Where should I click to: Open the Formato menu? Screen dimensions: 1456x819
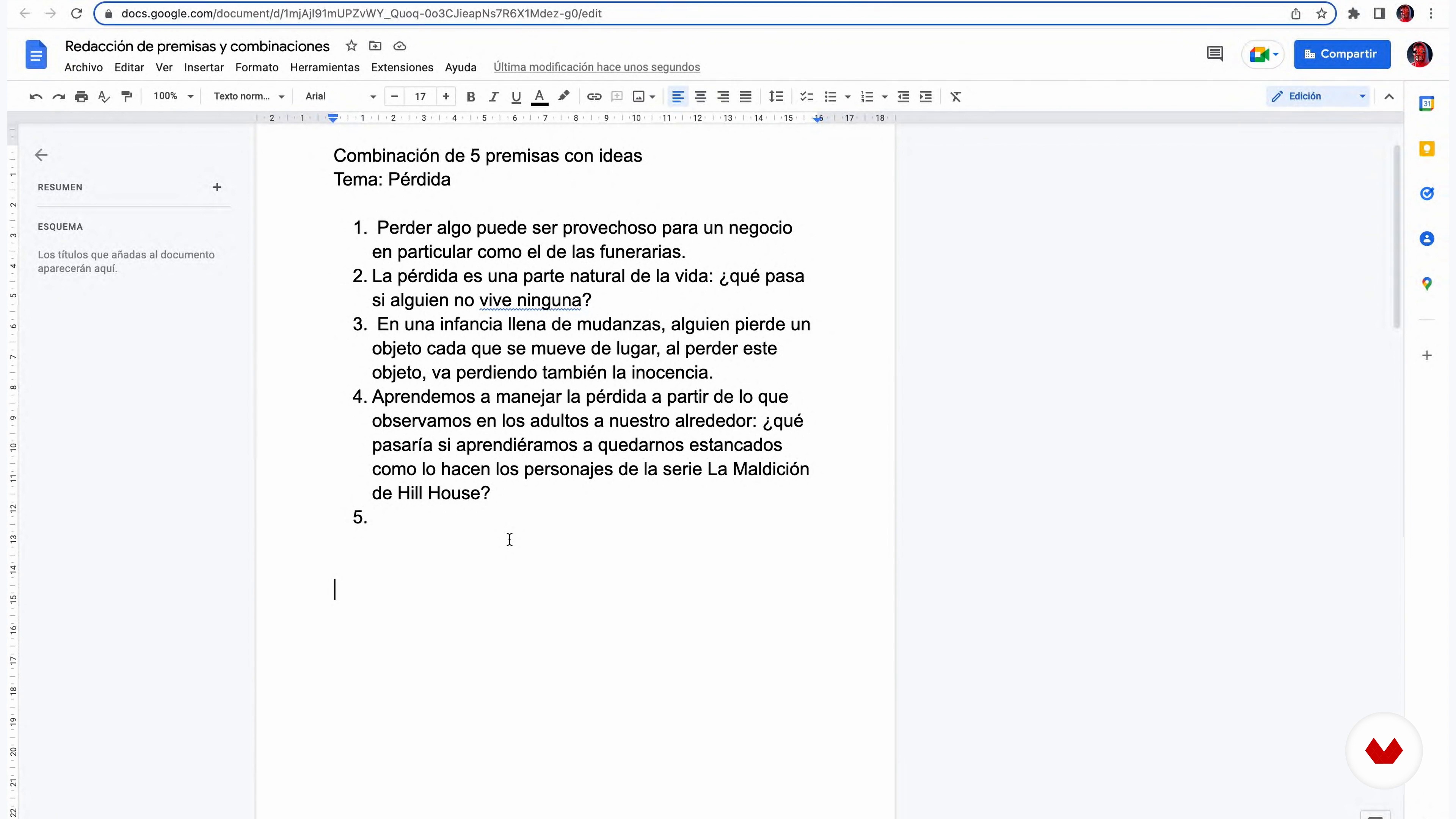click(257, 67)
